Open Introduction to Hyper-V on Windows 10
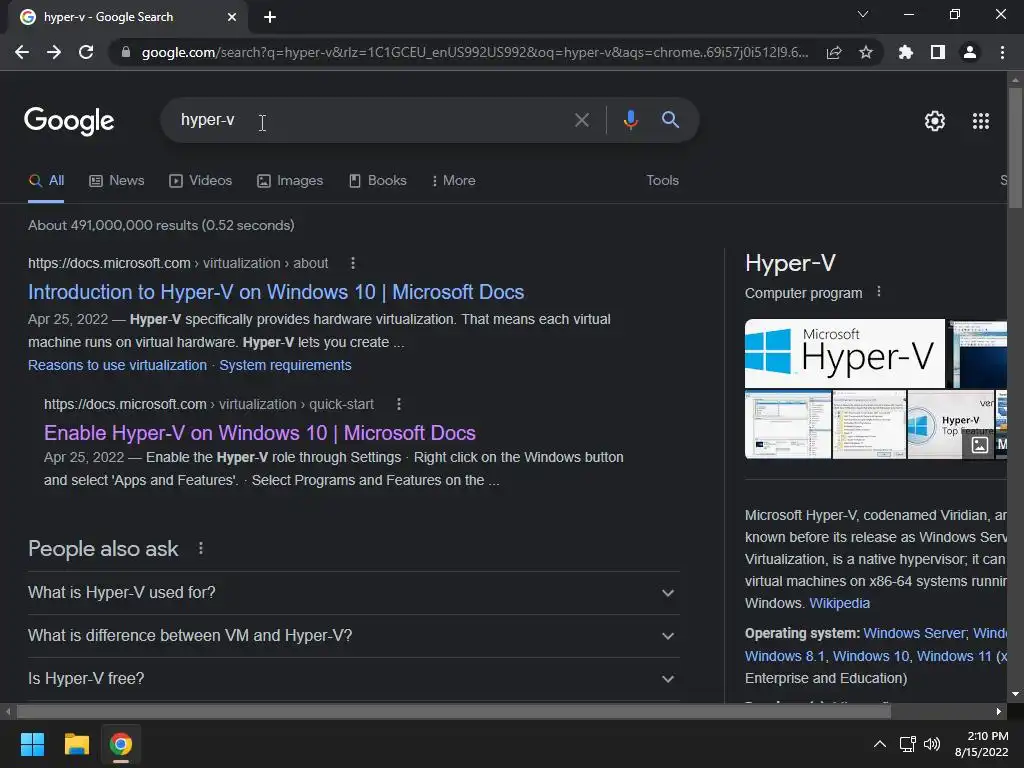Viewport: 1024px width, 768px height. (276, 292)
